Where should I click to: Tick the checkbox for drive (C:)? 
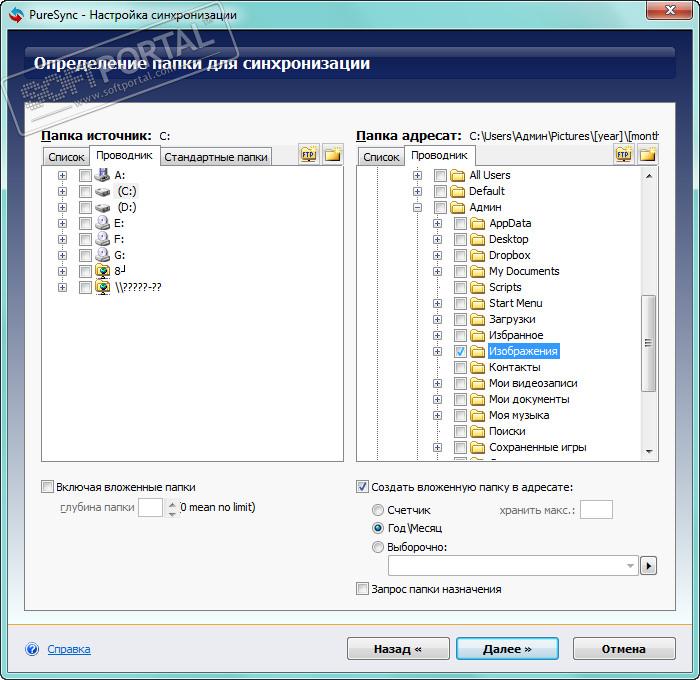point(85,192)
